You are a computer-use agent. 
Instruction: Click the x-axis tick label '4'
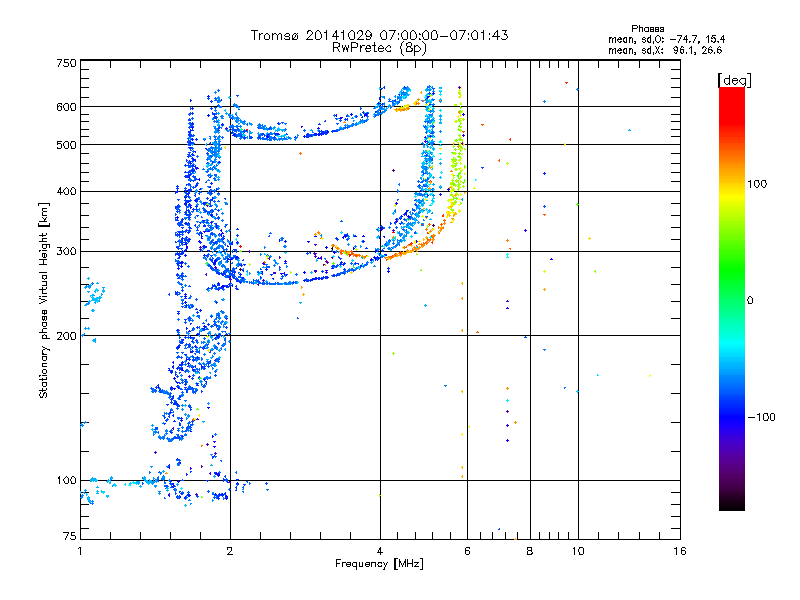point(380,551)
